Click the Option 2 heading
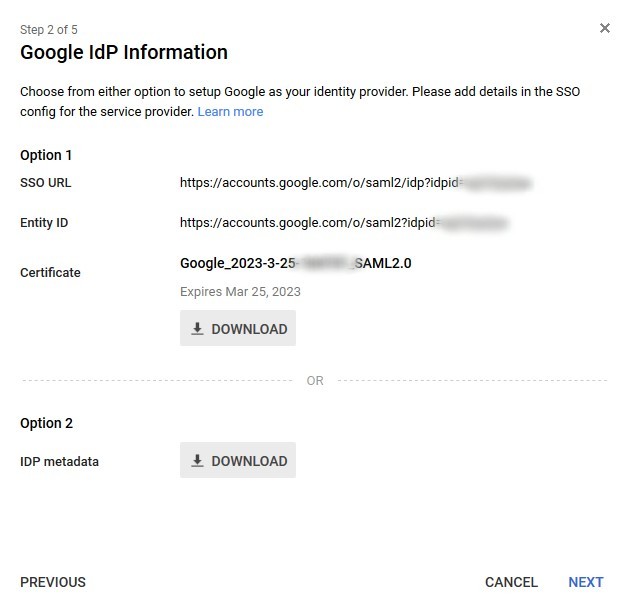 pos(46,423)
